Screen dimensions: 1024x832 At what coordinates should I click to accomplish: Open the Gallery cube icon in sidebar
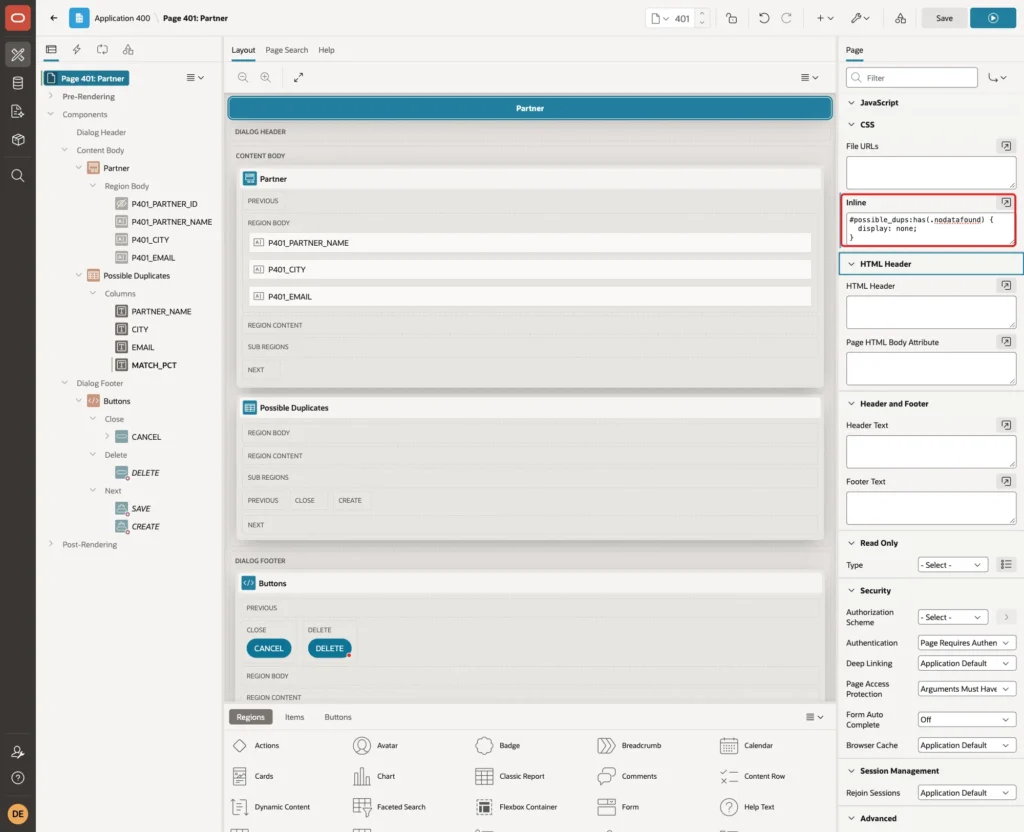pos(18,140)
